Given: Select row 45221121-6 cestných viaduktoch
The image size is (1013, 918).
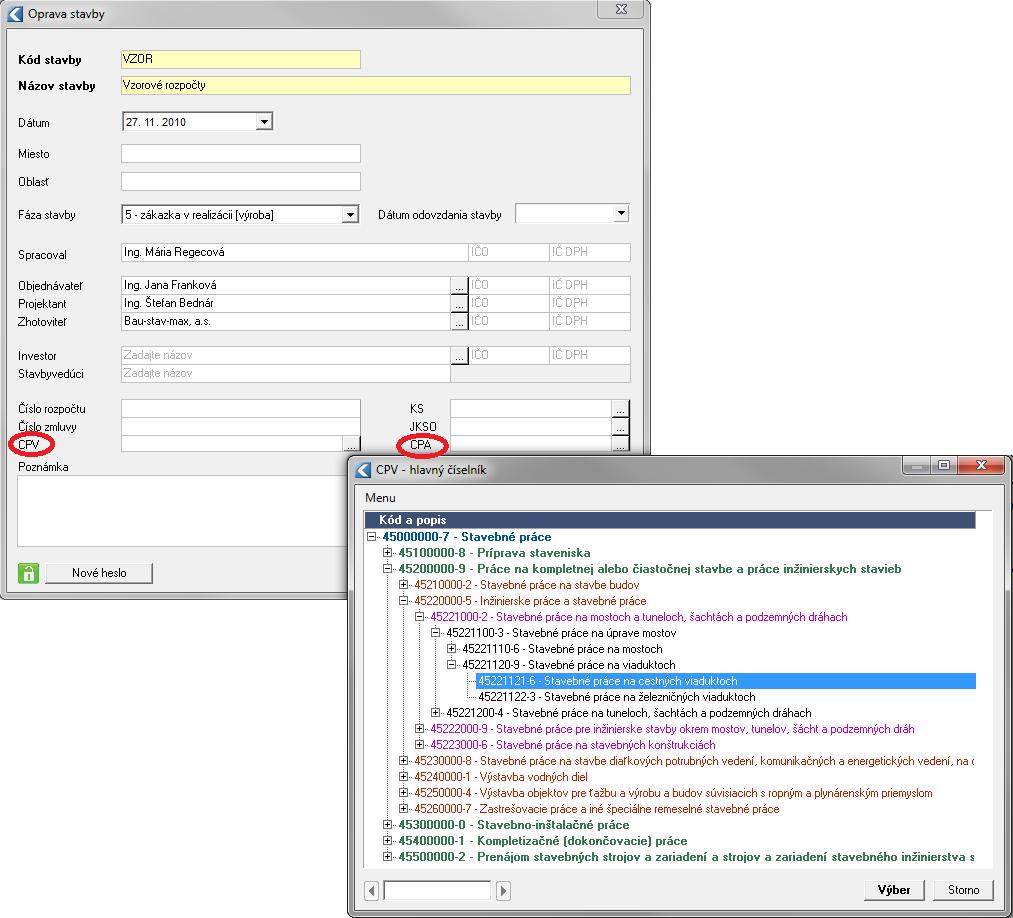Looking at the screenshot, I should 726,681.
